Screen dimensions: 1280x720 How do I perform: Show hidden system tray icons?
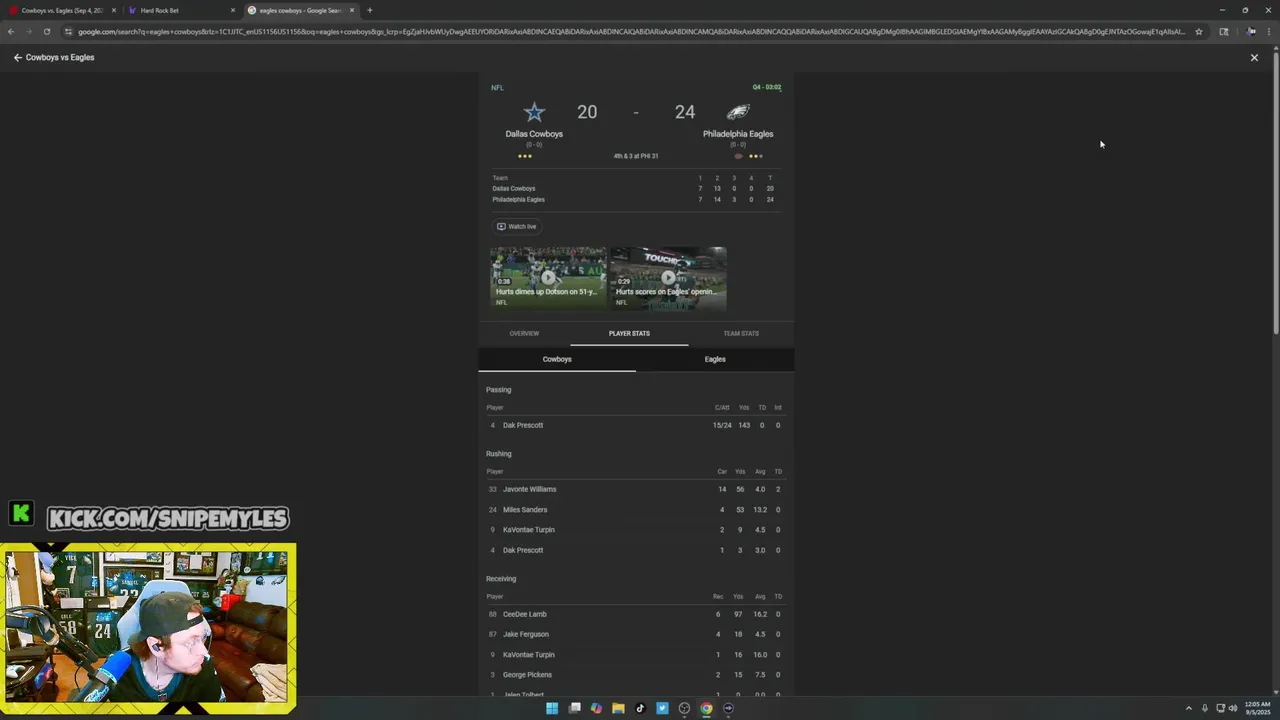pos(1188,708)
